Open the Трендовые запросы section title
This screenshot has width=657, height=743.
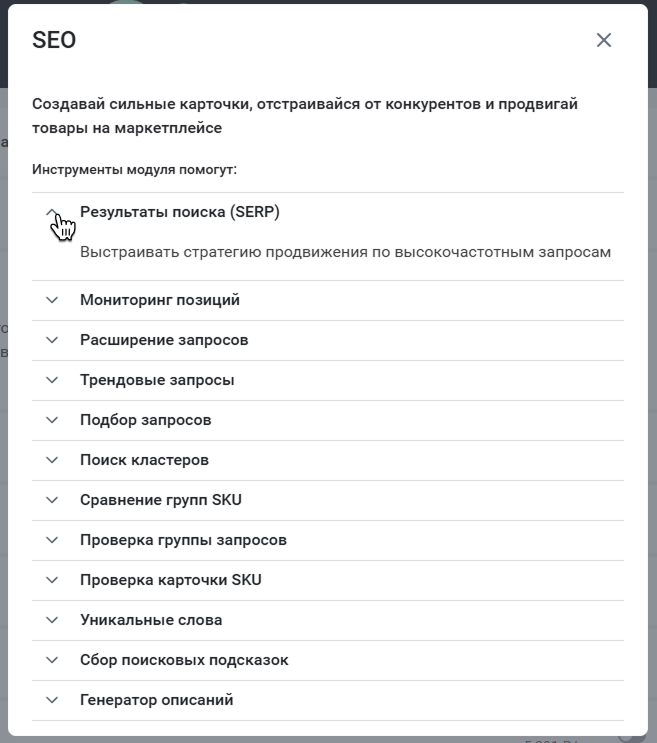[x=157, y=380]
